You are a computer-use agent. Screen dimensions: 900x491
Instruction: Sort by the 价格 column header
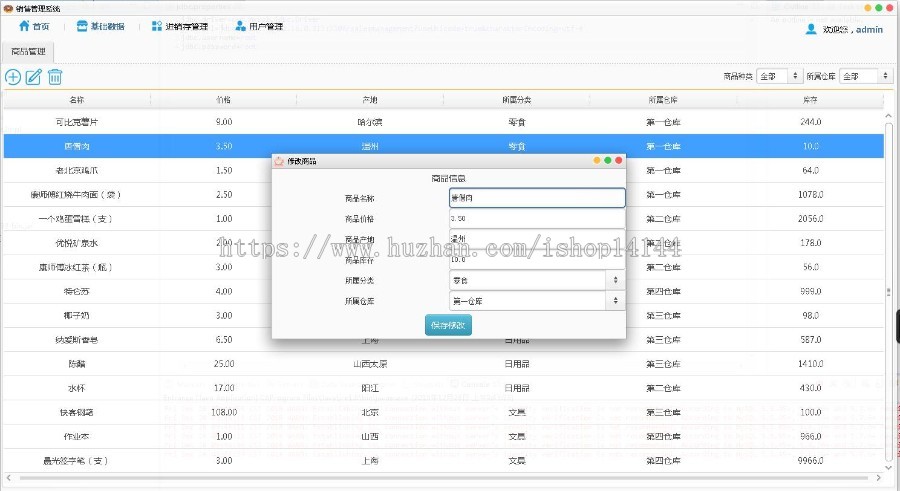tap(223, 100)
